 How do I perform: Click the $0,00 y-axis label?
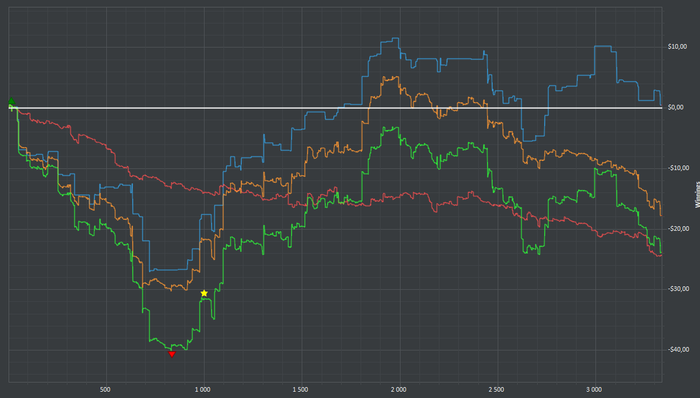[676, 108]
